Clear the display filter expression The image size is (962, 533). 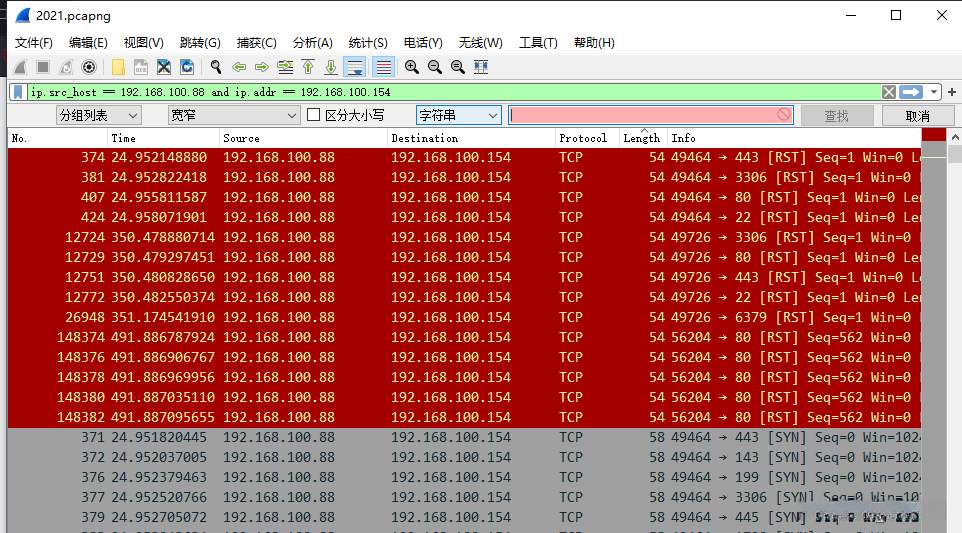[x=888, y=92]
